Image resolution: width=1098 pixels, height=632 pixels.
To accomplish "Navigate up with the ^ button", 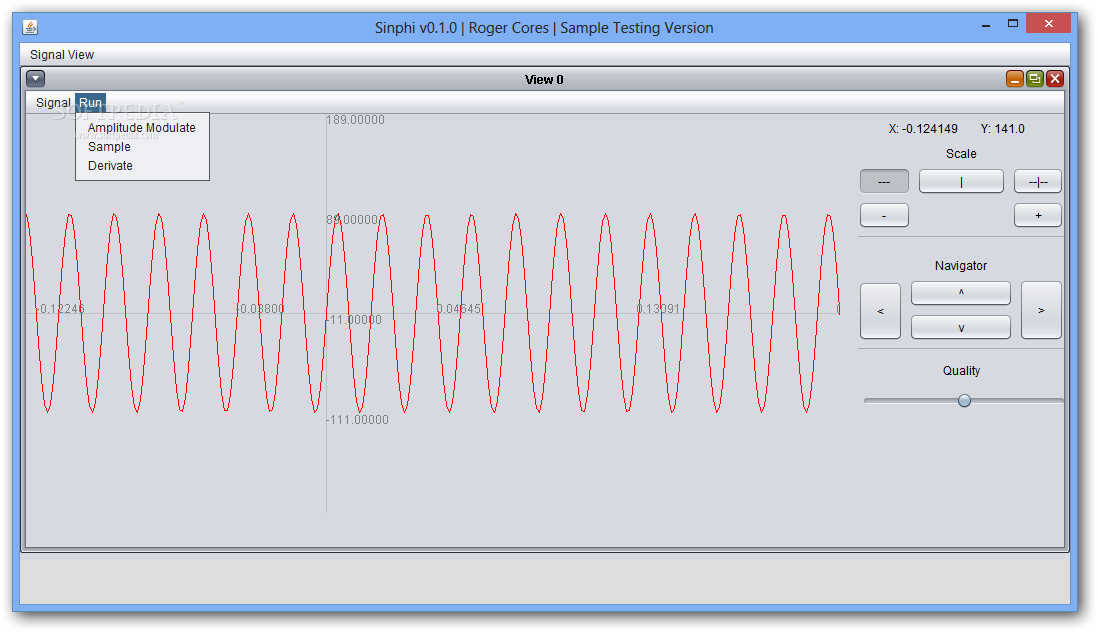I will (961, 293).
